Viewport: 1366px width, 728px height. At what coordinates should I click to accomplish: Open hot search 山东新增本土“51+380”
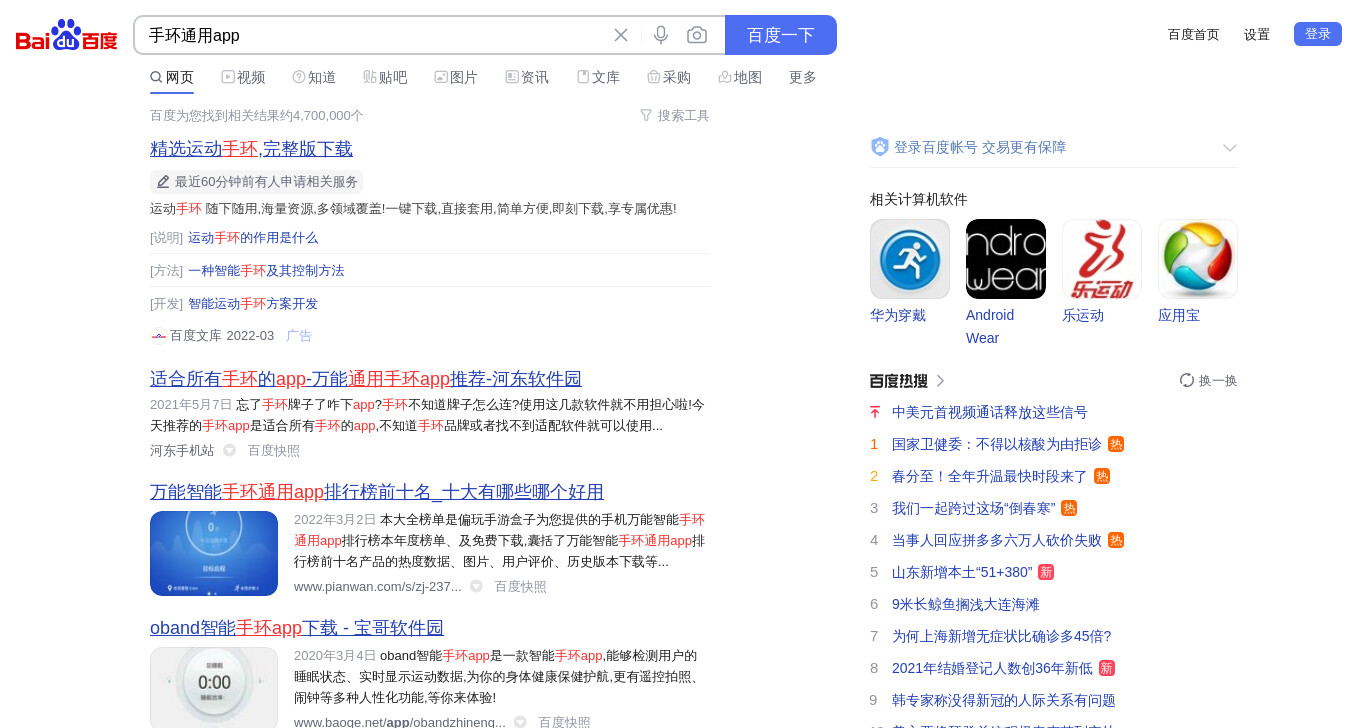coord(962,572)
